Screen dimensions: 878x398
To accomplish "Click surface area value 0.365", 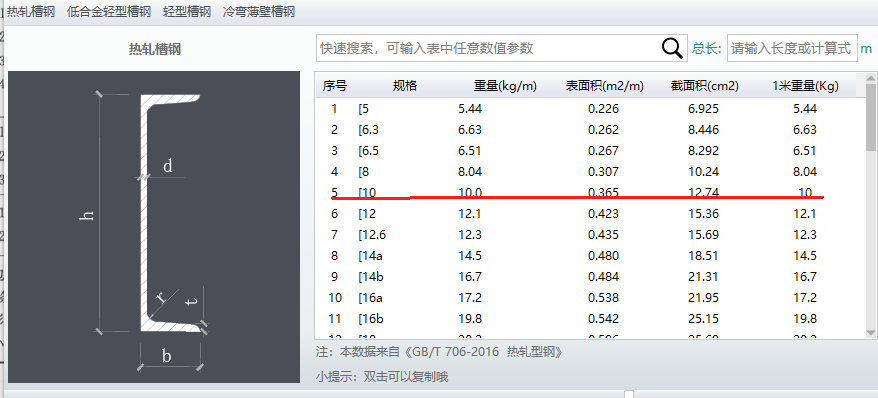I will tap(603, 193).
